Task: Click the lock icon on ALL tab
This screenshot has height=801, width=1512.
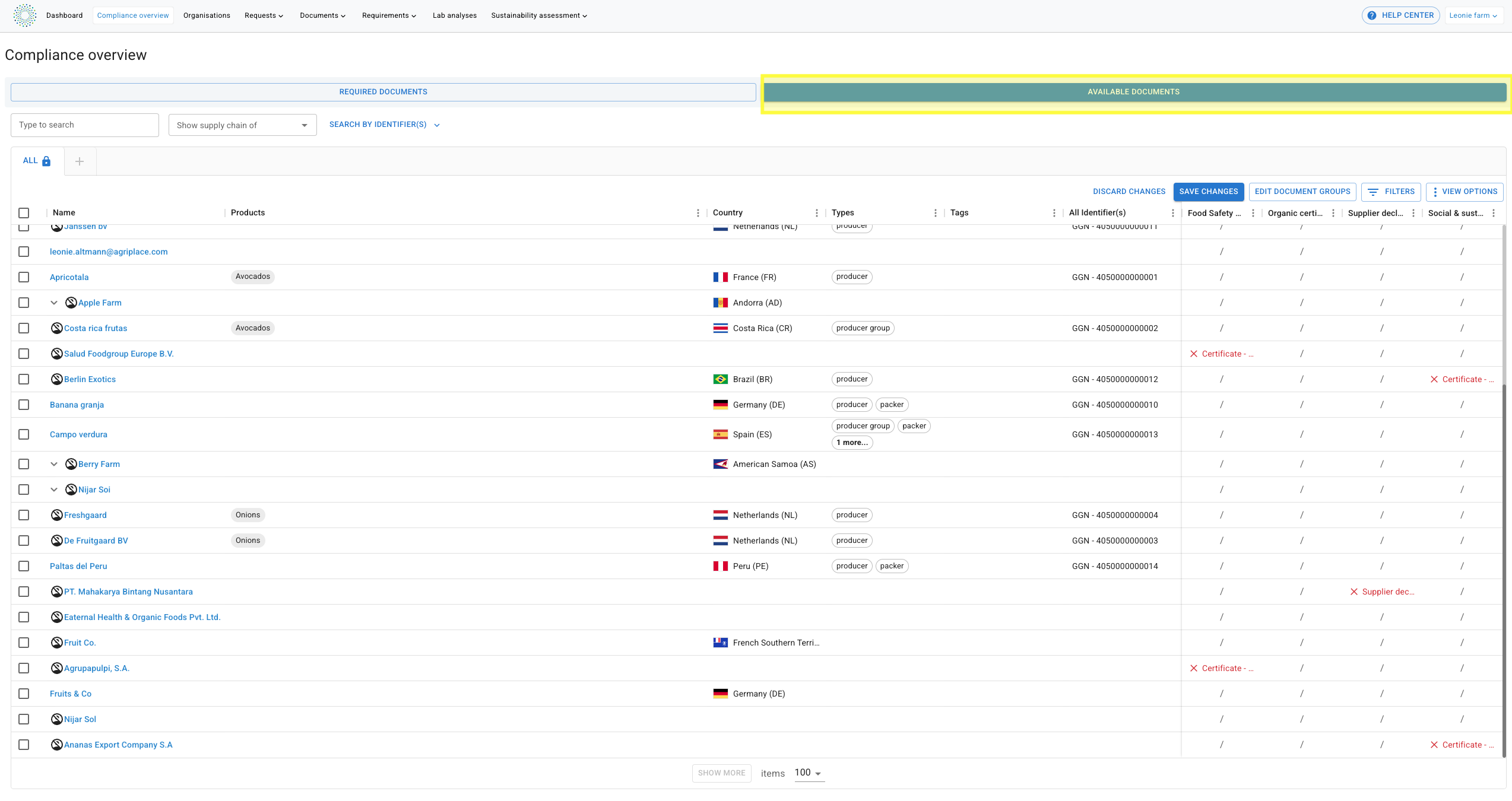Action: pos(46,161)
